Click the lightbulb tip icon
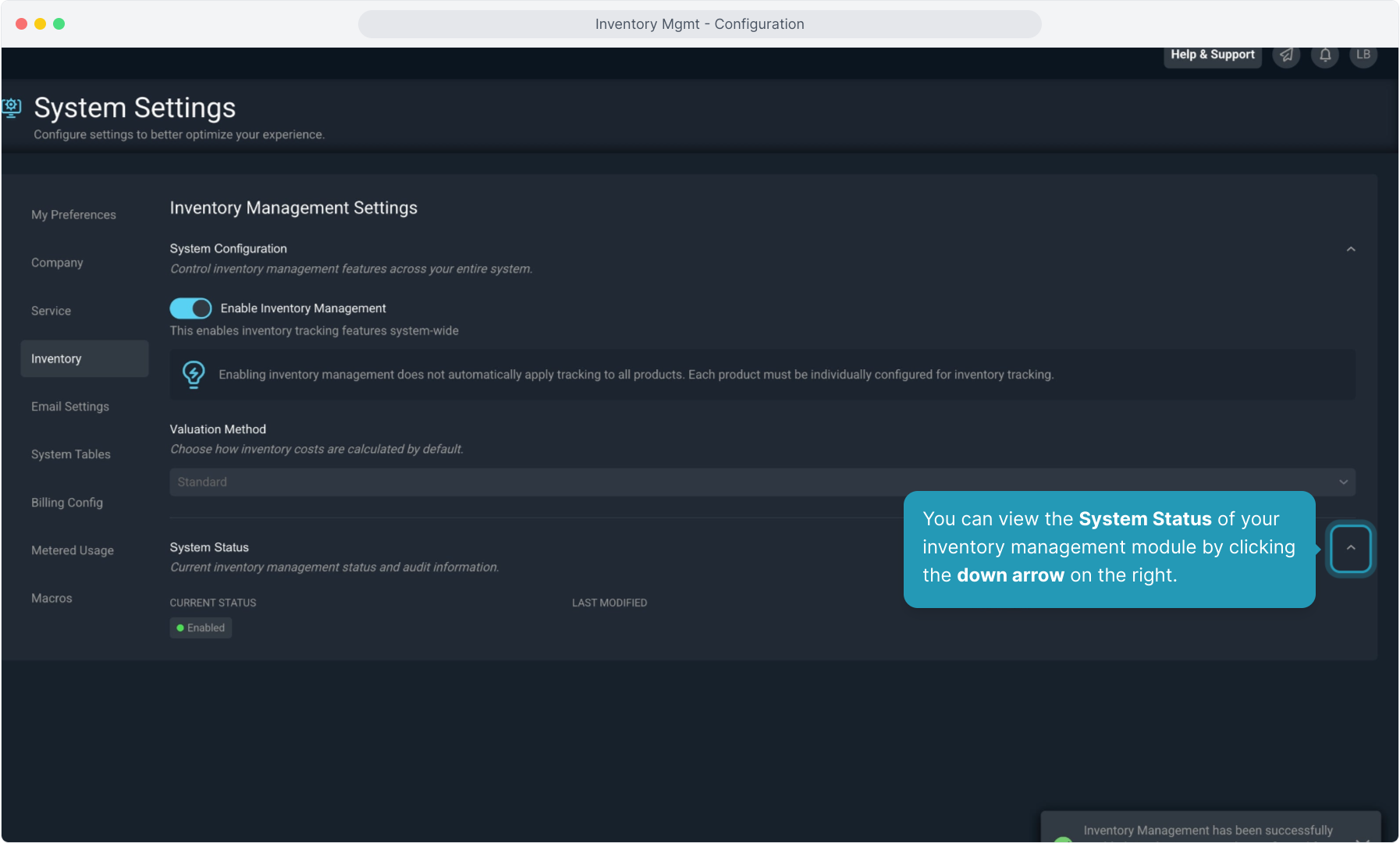1400x843 pixels. [194, 375]
